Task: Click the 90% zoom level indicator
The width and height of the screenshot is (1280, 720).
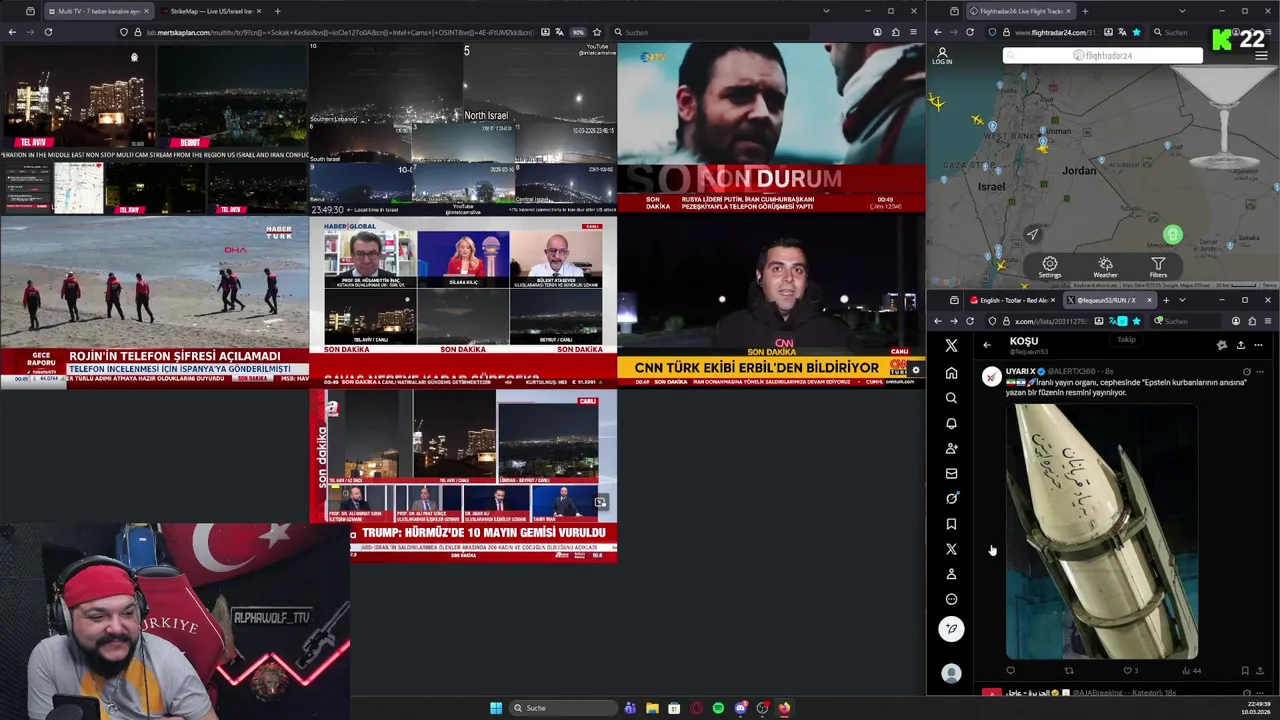Action: [578, 32]
